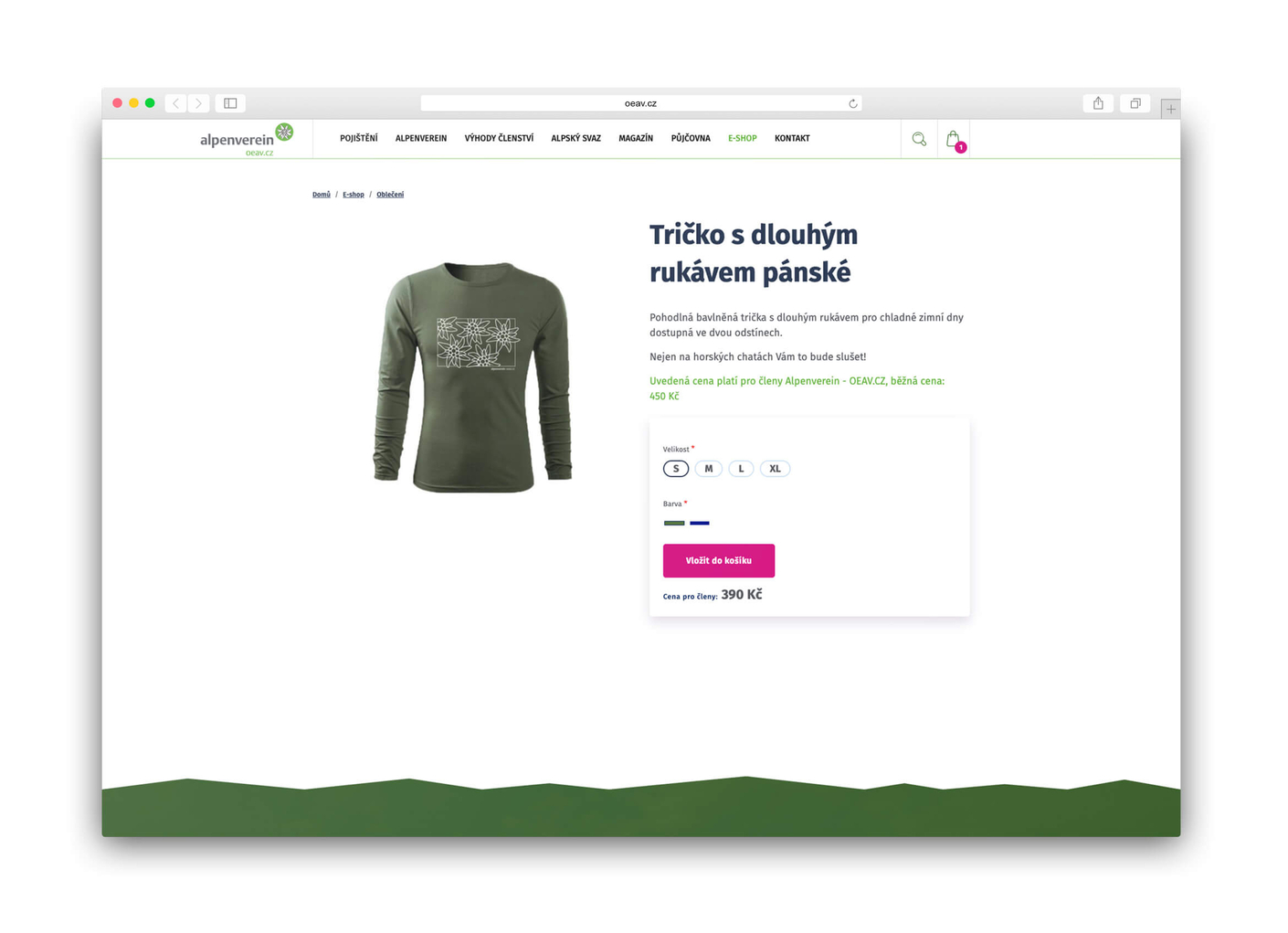Open the E-SHOP menu item
This screenshot has width=1288, height=933.
742,139
